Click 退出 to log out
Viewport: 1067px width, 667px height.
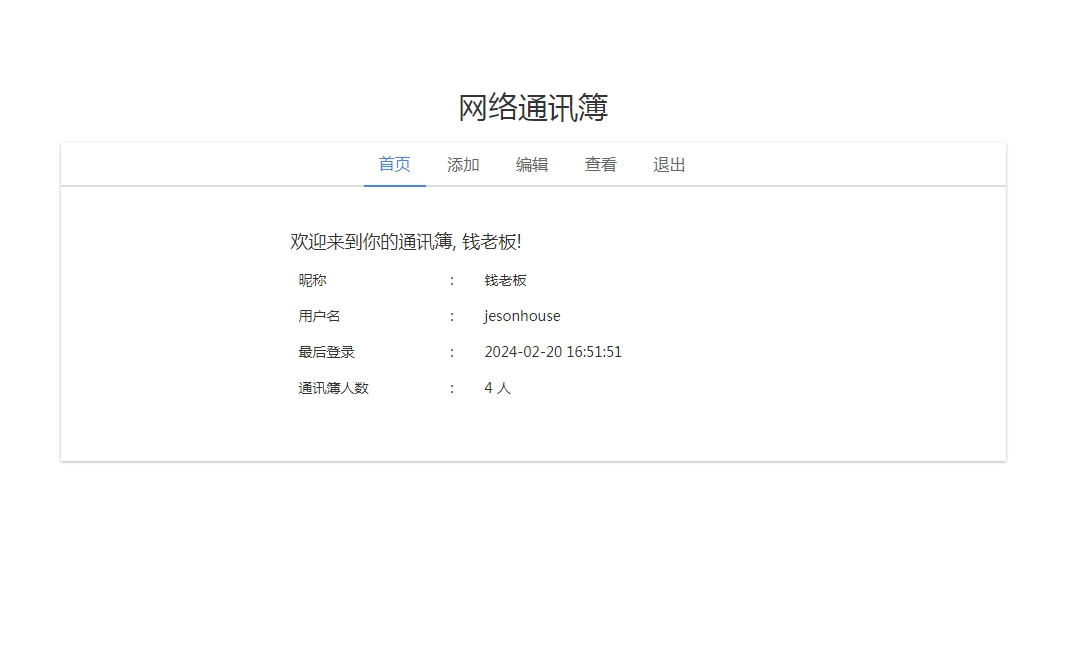click(670, 165)
